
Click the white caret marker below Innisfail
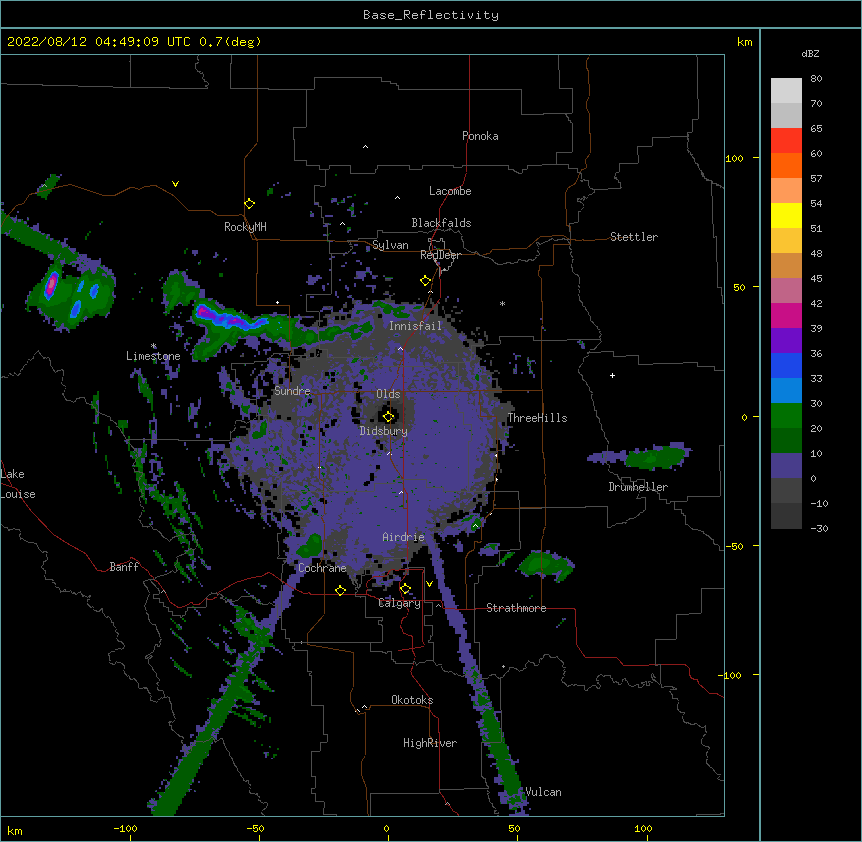(x=400, y=348)
